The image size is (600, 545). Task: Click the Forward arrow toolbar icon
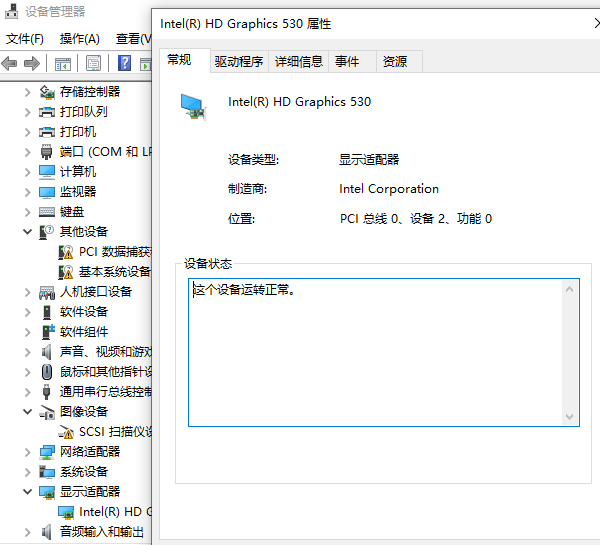[x=32, y=63]
